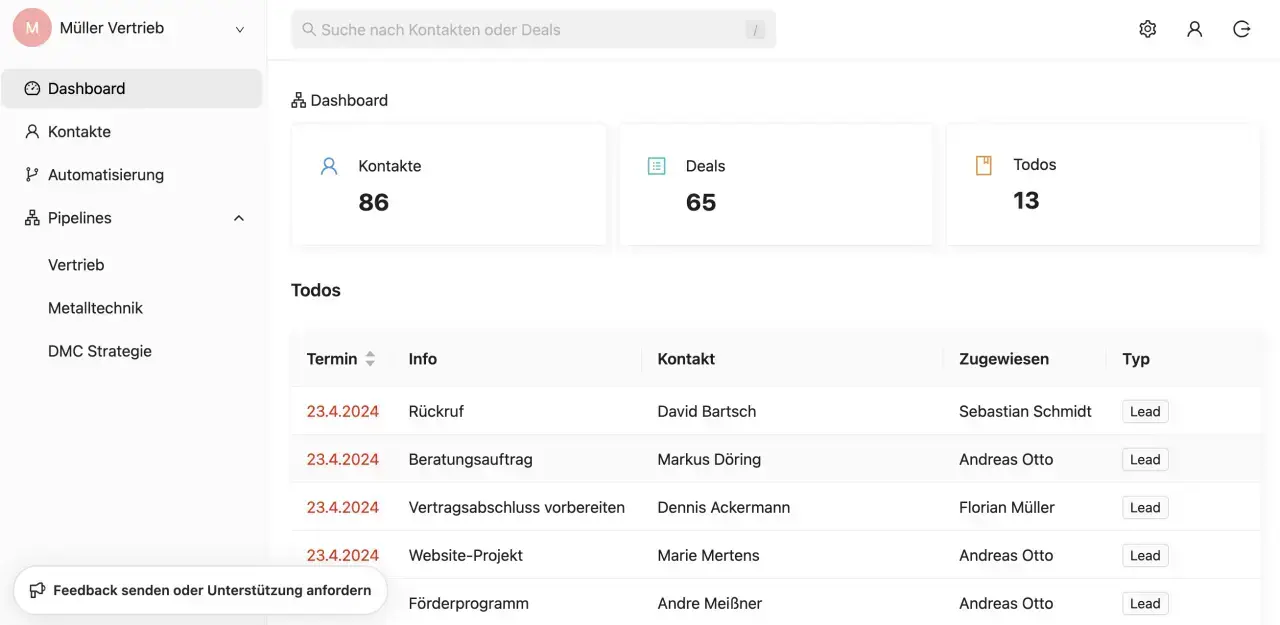Click the logout icon in header
Image resolution: width=1280 pixels, height=625 pixels.
[1241, 29]
